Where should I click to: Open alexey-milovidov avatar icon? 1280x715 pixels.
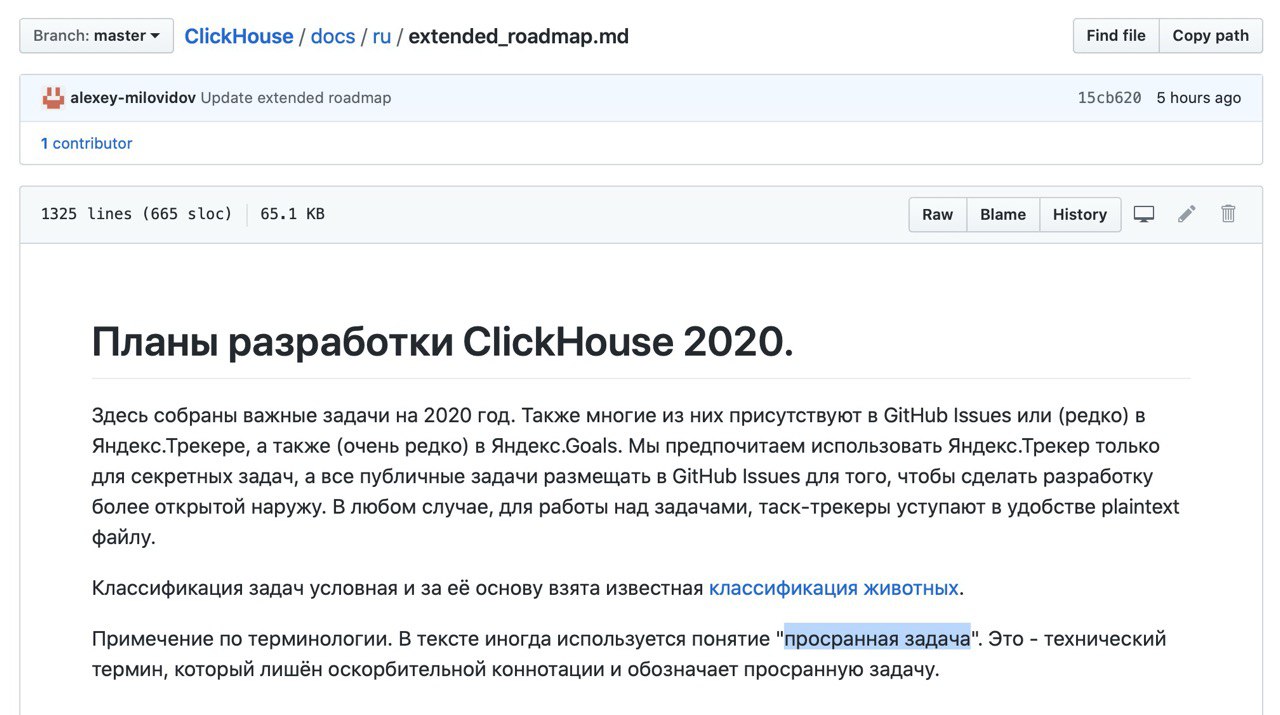tap(53, 98)
